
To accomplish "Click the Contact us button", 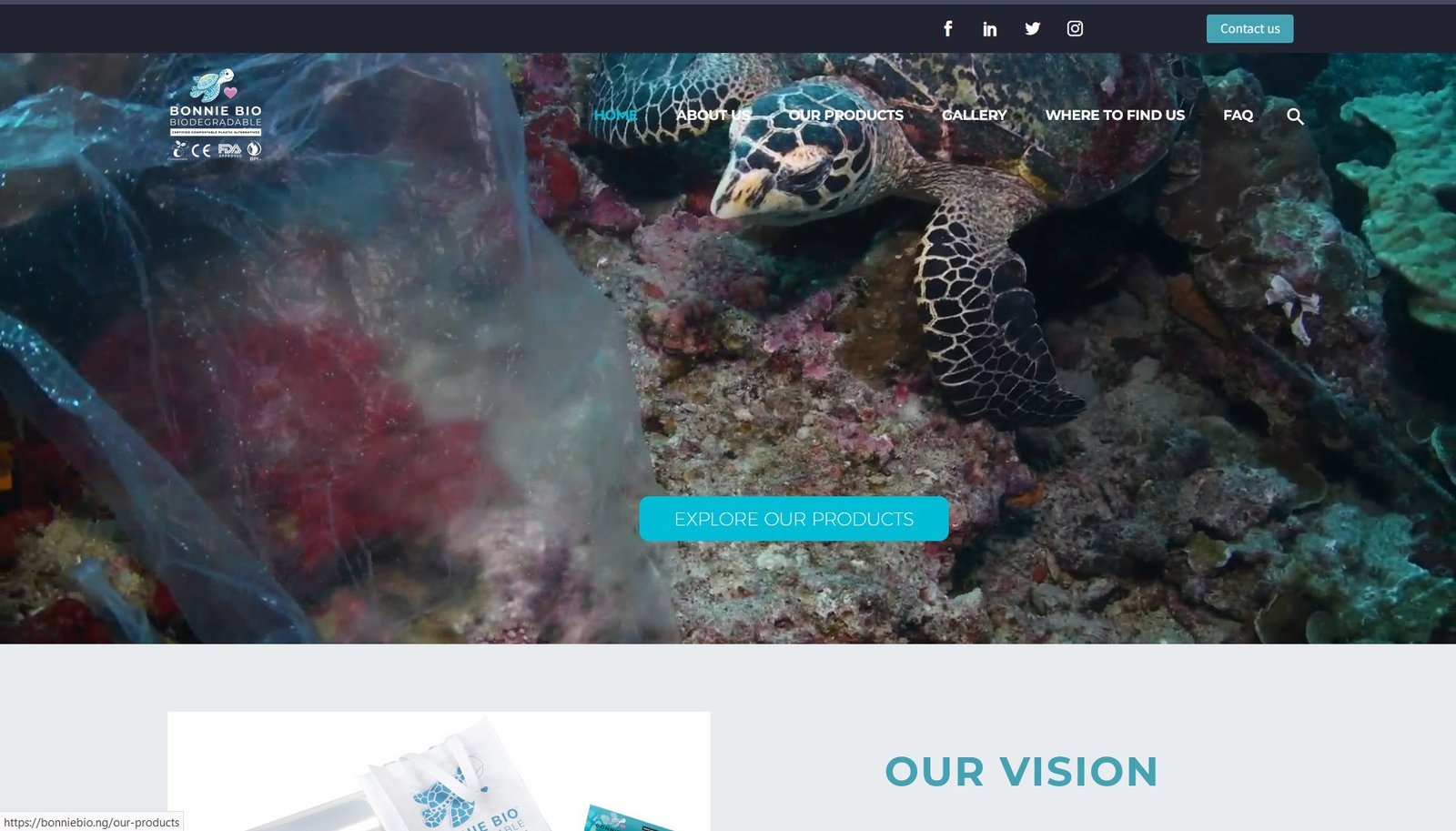I will pyautogui.click(x=1249, y=28).
